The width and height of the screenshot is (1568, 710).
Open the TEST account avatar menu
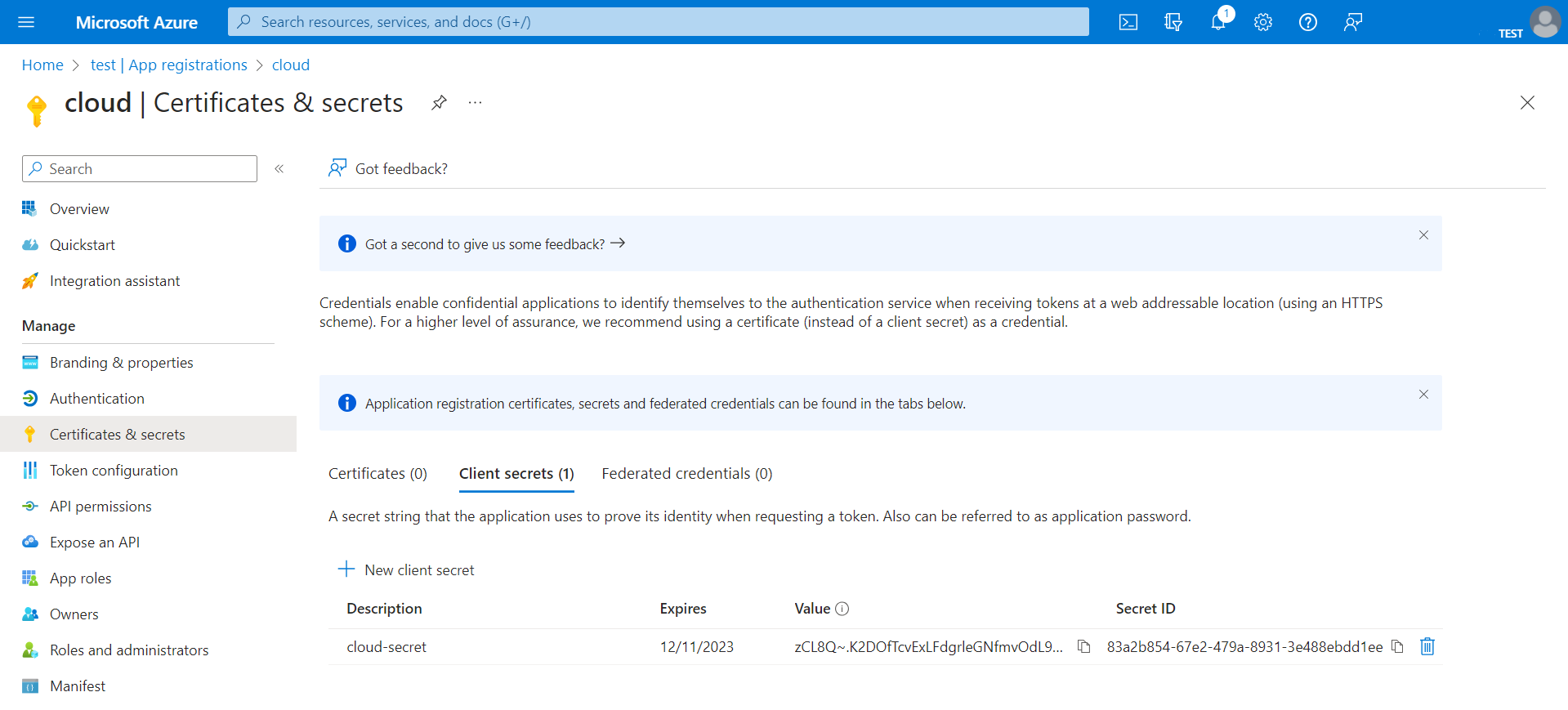pos(1544,22)
